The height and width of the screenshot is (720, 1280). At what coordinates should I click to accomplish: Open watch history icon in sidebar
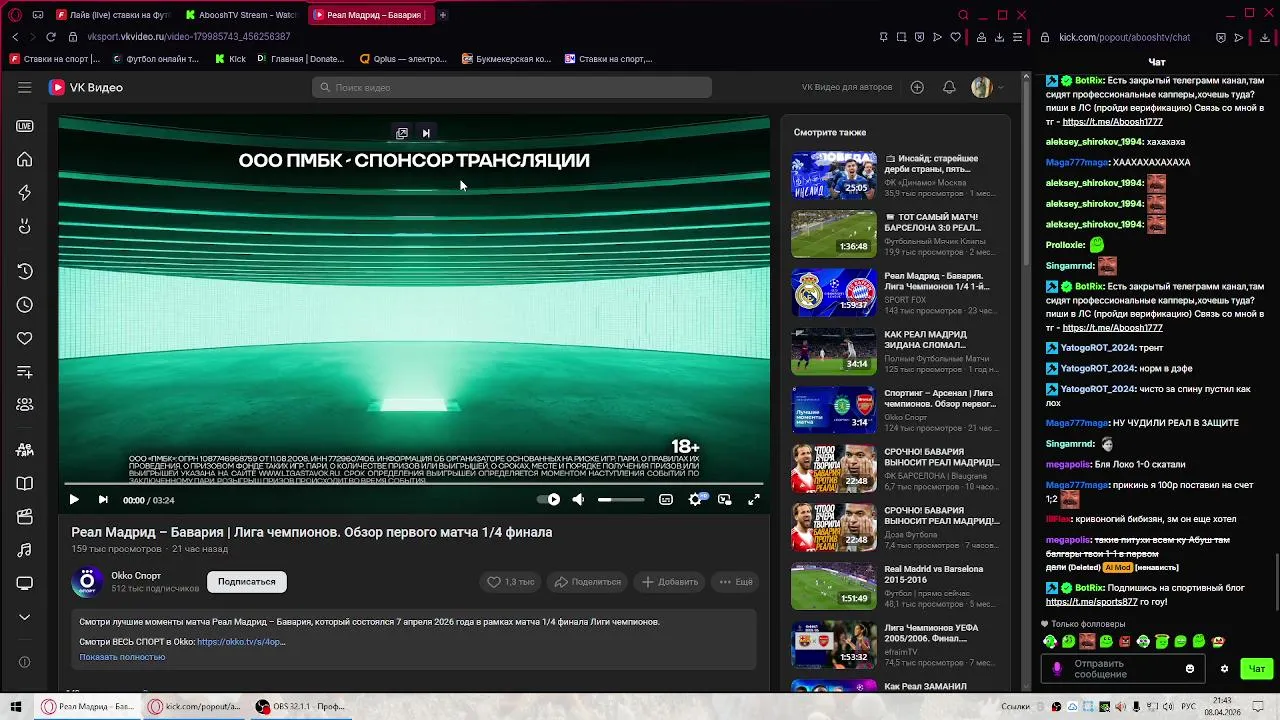pyautogui.click(x=25, y=272)
